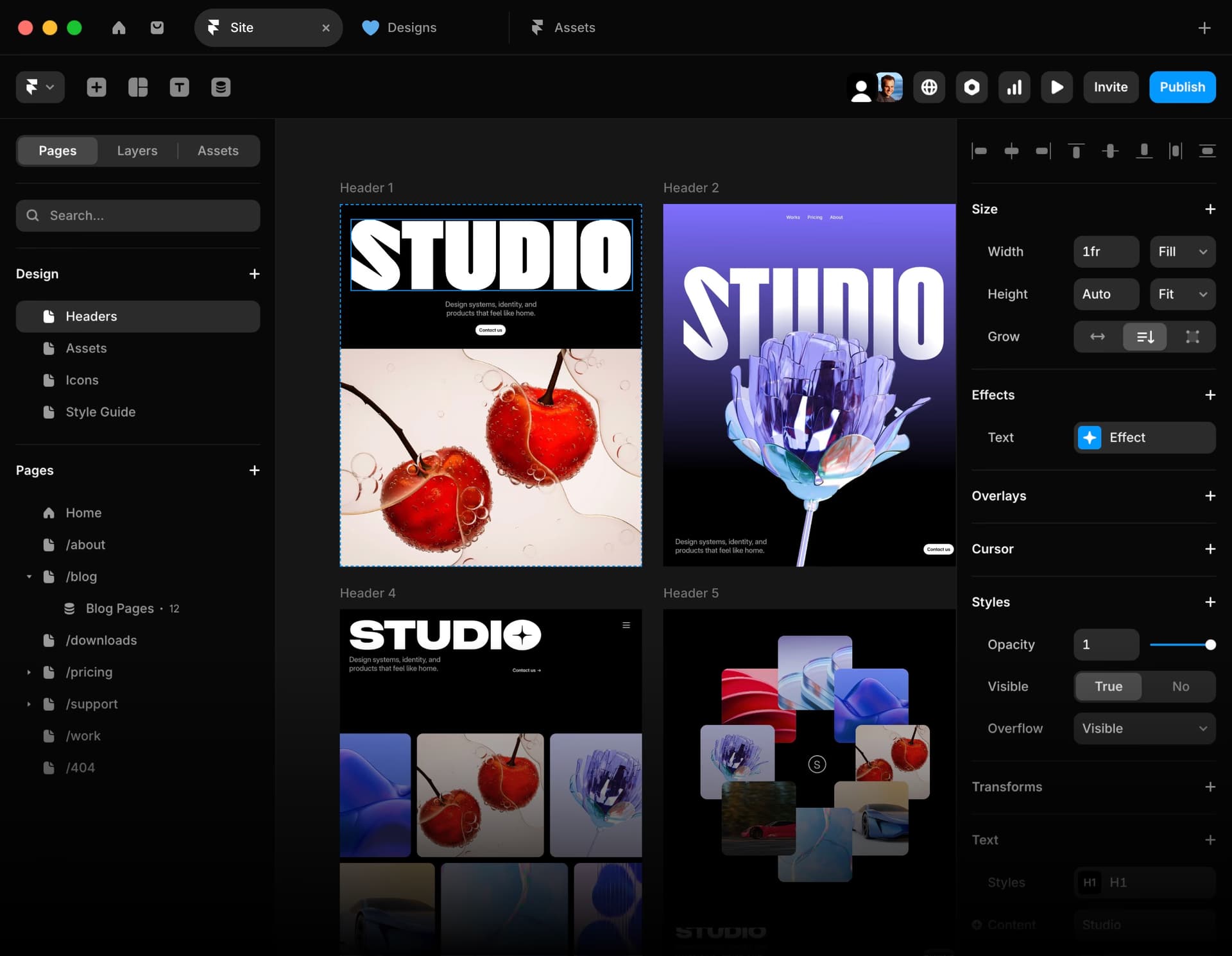Image resolution: width=1232 pixels, height=956 pixels.
Task: Switch to the Layers tab
Action: pyautogui.click(x=137, y=151)
